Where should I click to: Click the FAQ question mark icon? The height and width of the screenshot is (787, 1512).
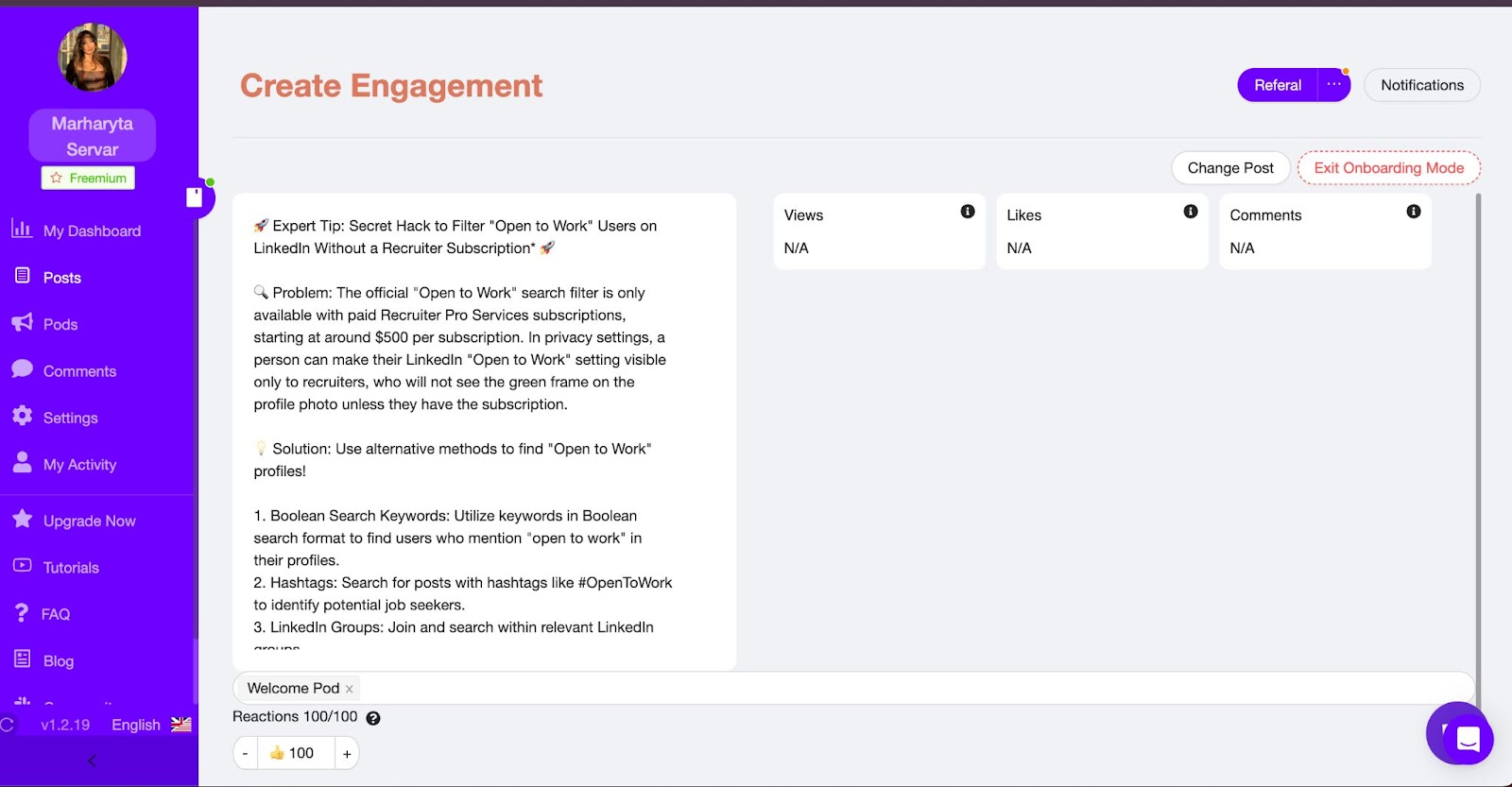pyautogui.click(x=21, y=613)
